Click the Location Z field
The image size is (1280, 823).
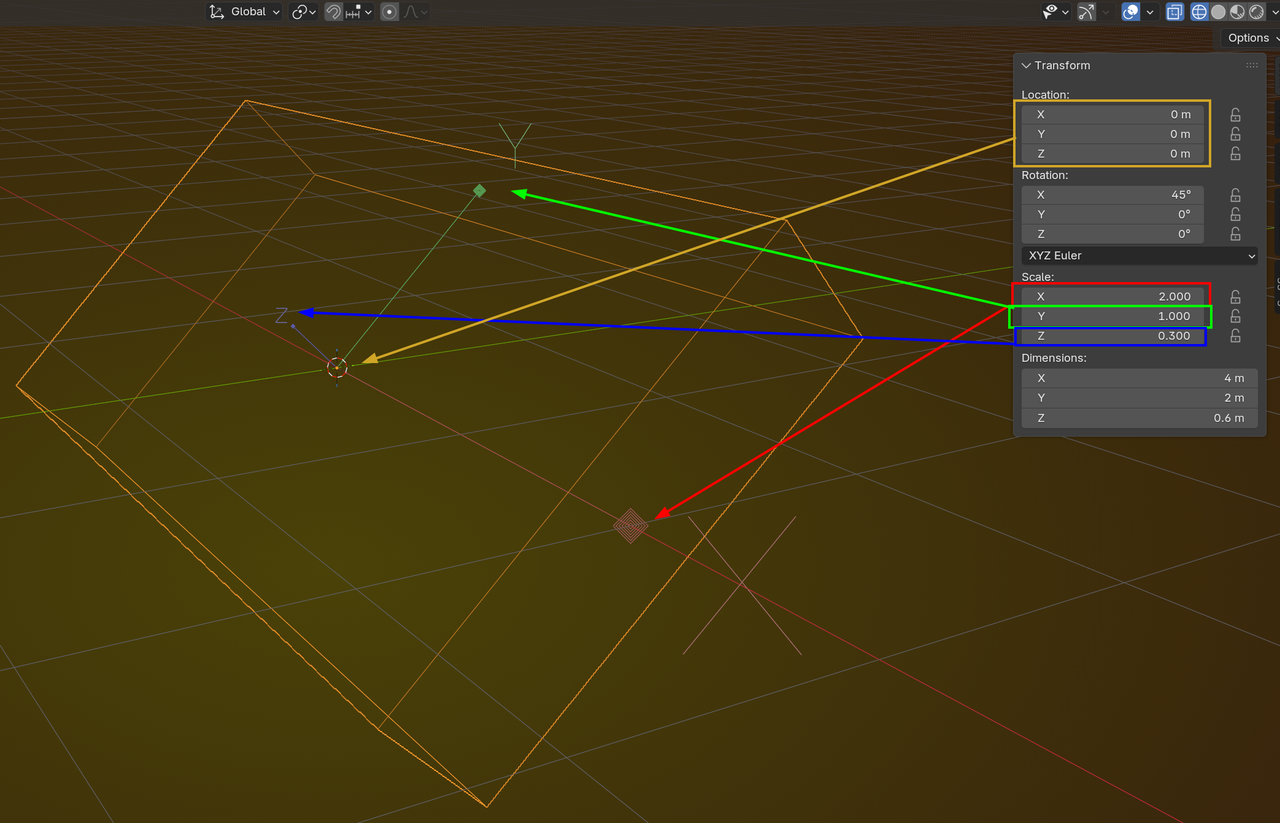click(1113, 154)
